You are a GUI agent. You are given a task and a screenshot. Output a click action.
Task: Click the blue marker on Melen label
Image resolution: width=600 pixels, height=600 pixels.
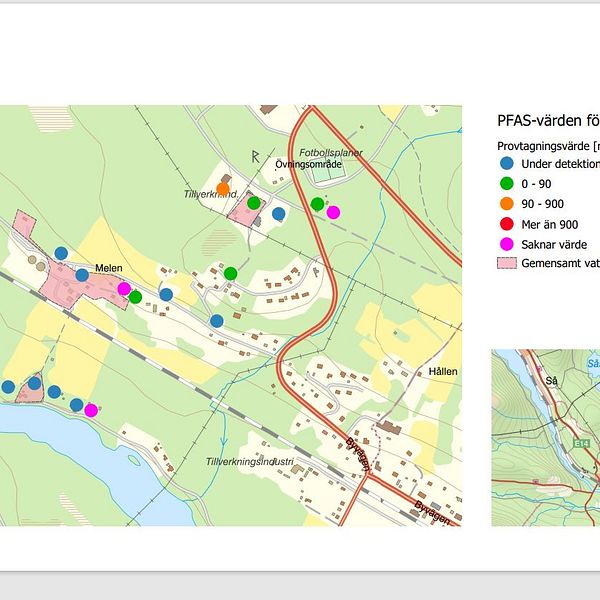pyautogui.click(x=82, y=275)
